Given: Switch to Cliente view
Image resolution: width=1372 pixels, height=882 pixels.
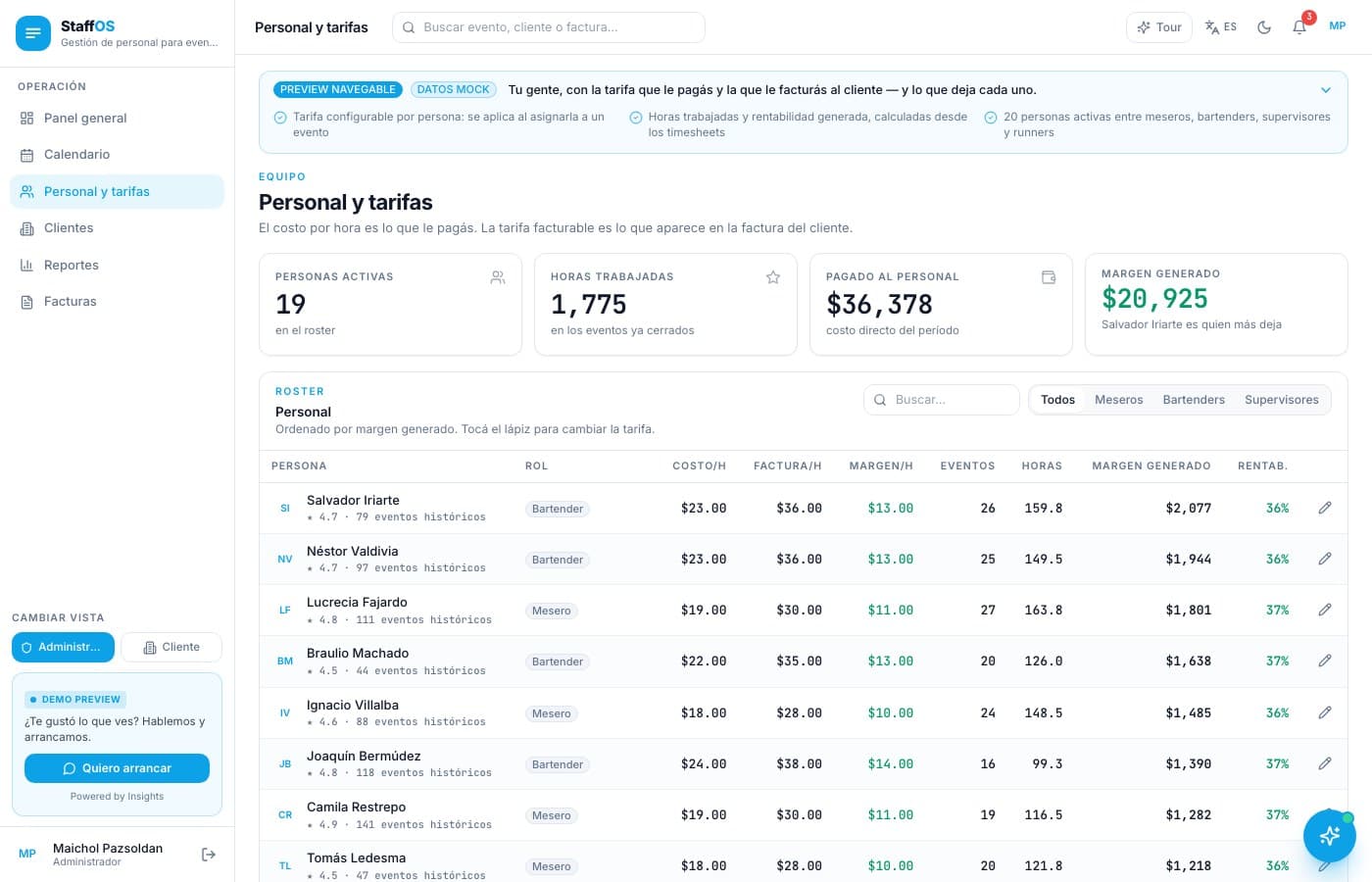Looking at the screenshot, I should pos(171,647).
